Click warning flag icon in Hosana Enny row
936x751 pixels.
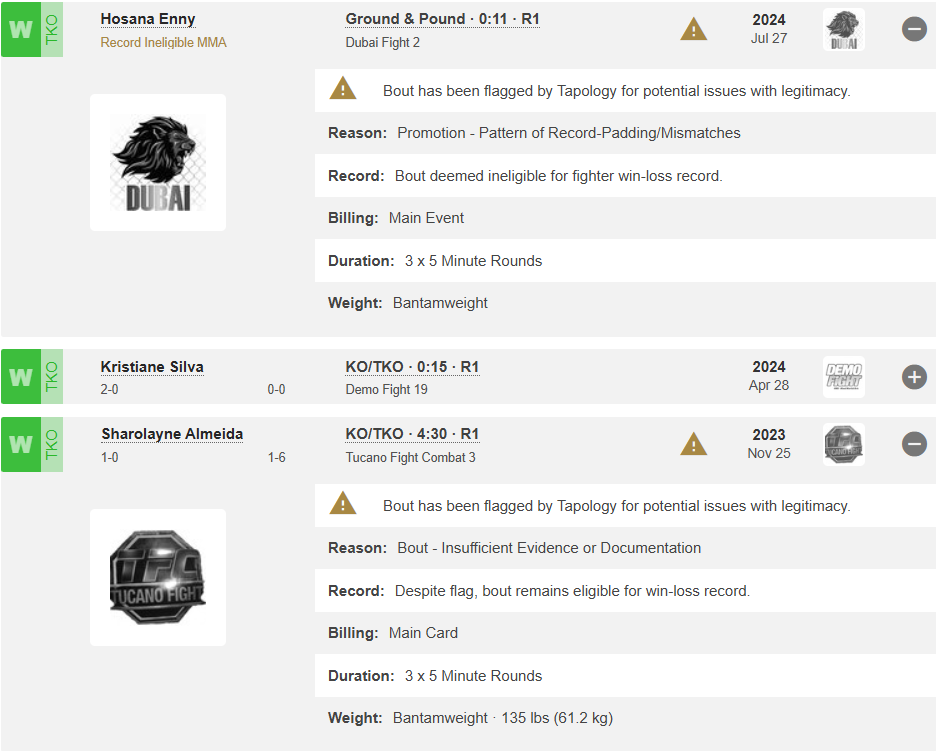pos(694,29)
